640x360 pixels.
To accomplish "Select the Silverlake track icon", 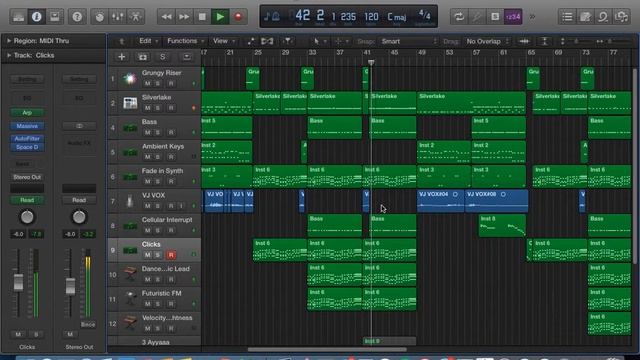I will (130, 103).
